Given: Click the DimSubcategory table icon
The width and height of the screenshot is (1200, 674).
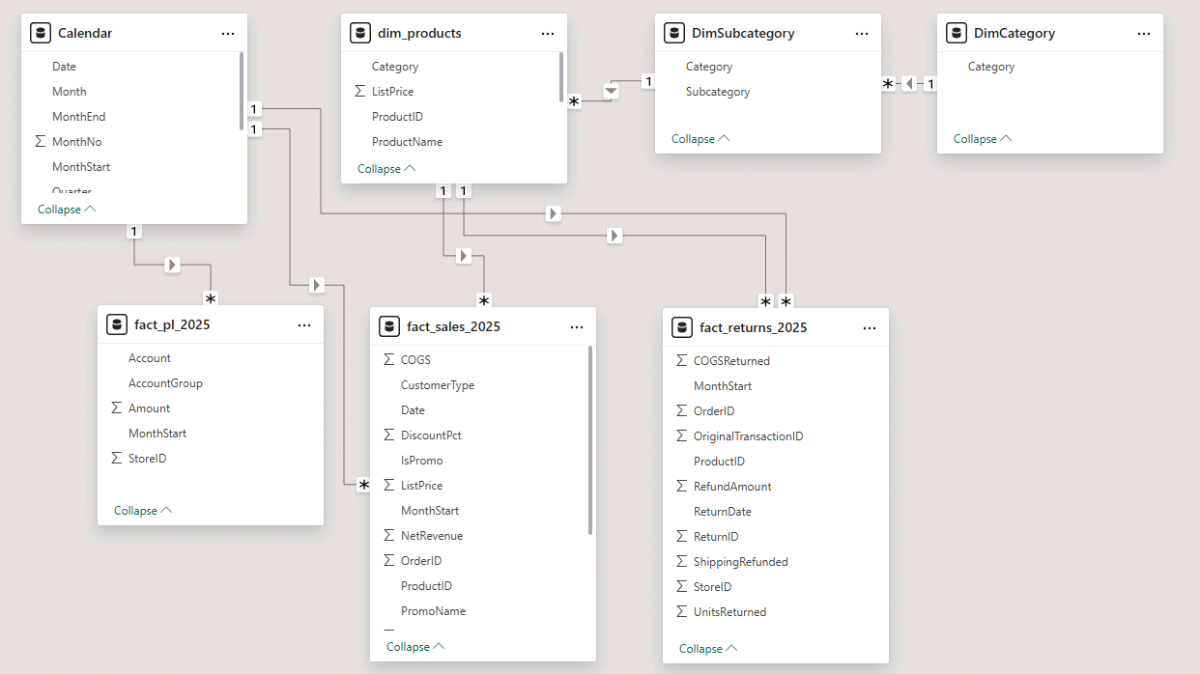Looking at the screenshot, I should coord(675,33).
